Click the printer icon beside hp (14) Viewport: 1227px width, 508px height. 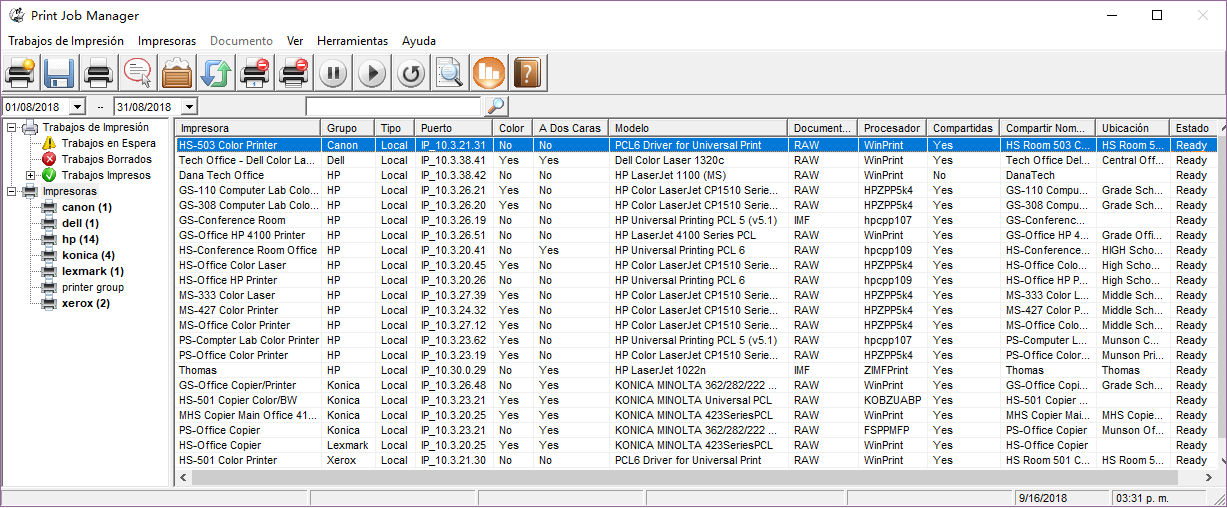[49, 239]
